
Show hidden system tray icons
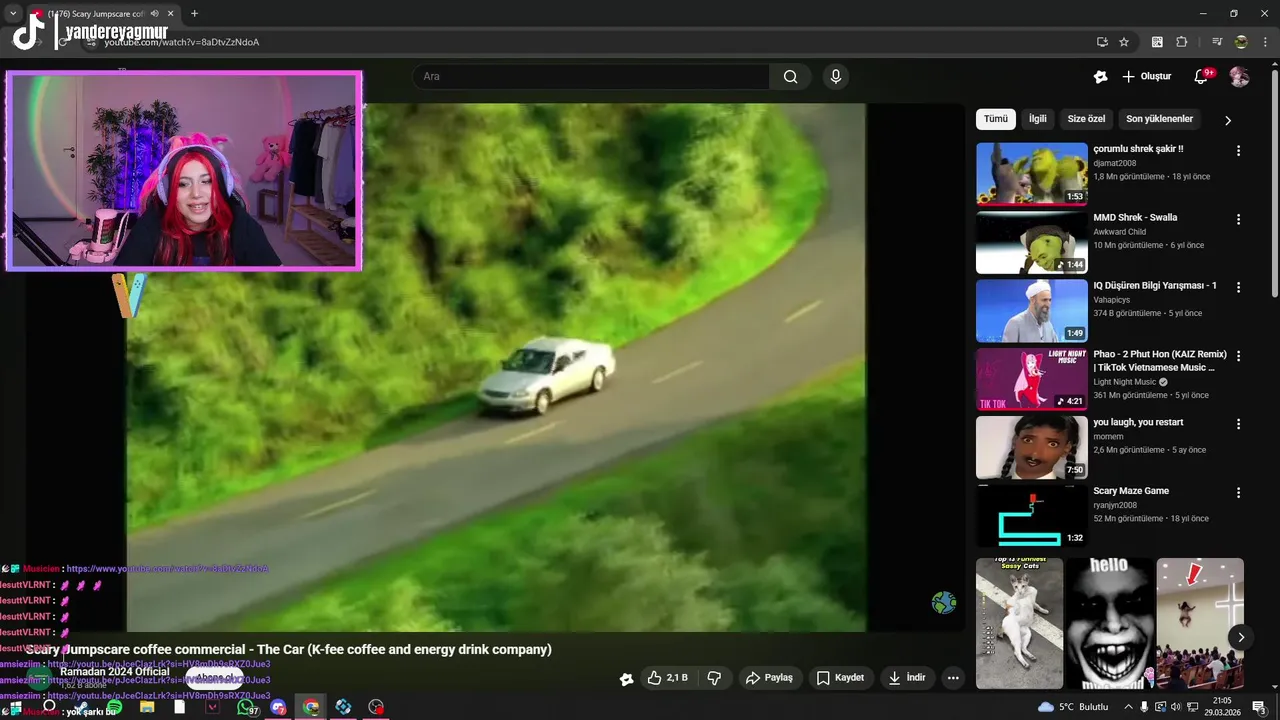(x=1128, y=707)
